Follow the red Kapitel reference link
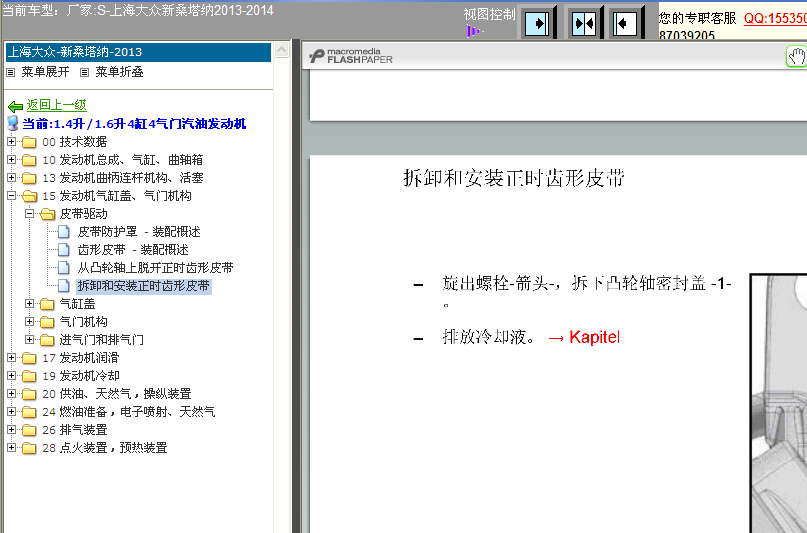This screenshot has width=807, height=533. coord(584,337)
